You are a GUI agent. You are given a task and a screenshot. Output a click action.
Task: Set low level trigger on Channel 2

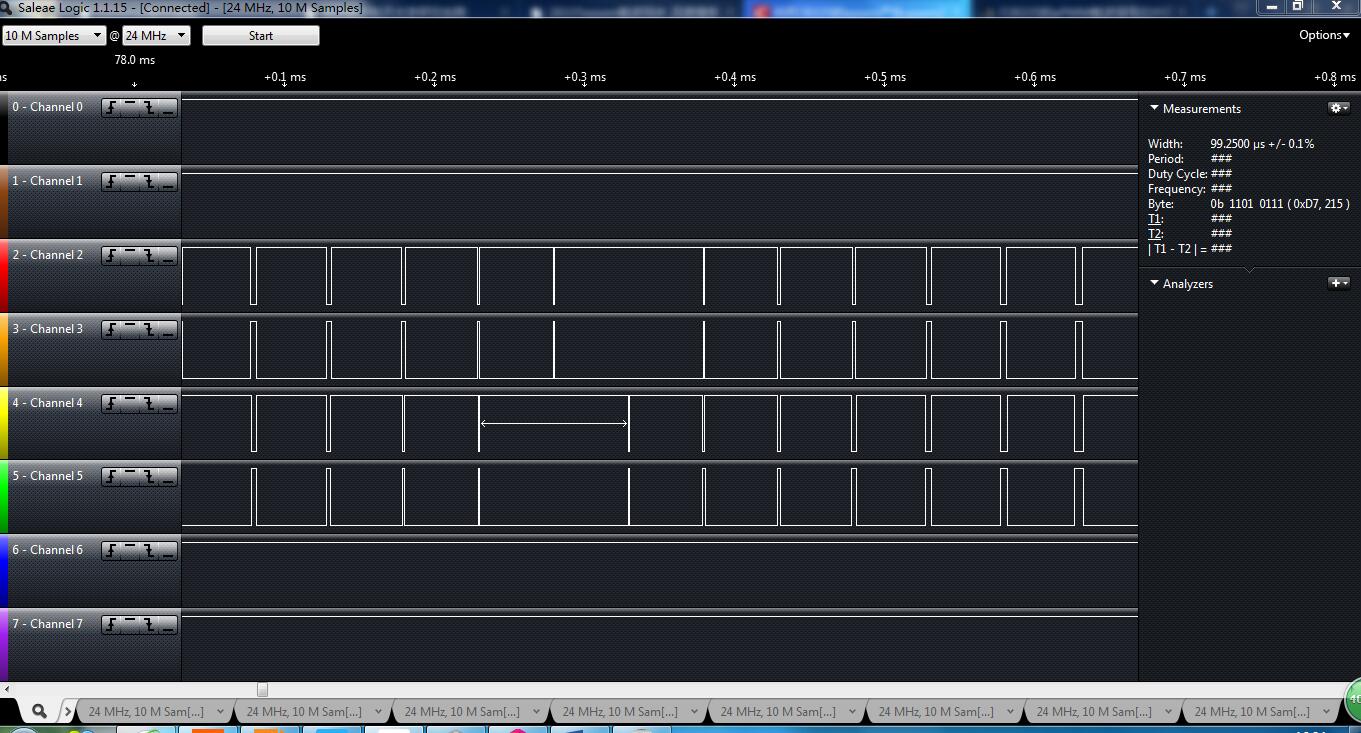tap(168, 256)
